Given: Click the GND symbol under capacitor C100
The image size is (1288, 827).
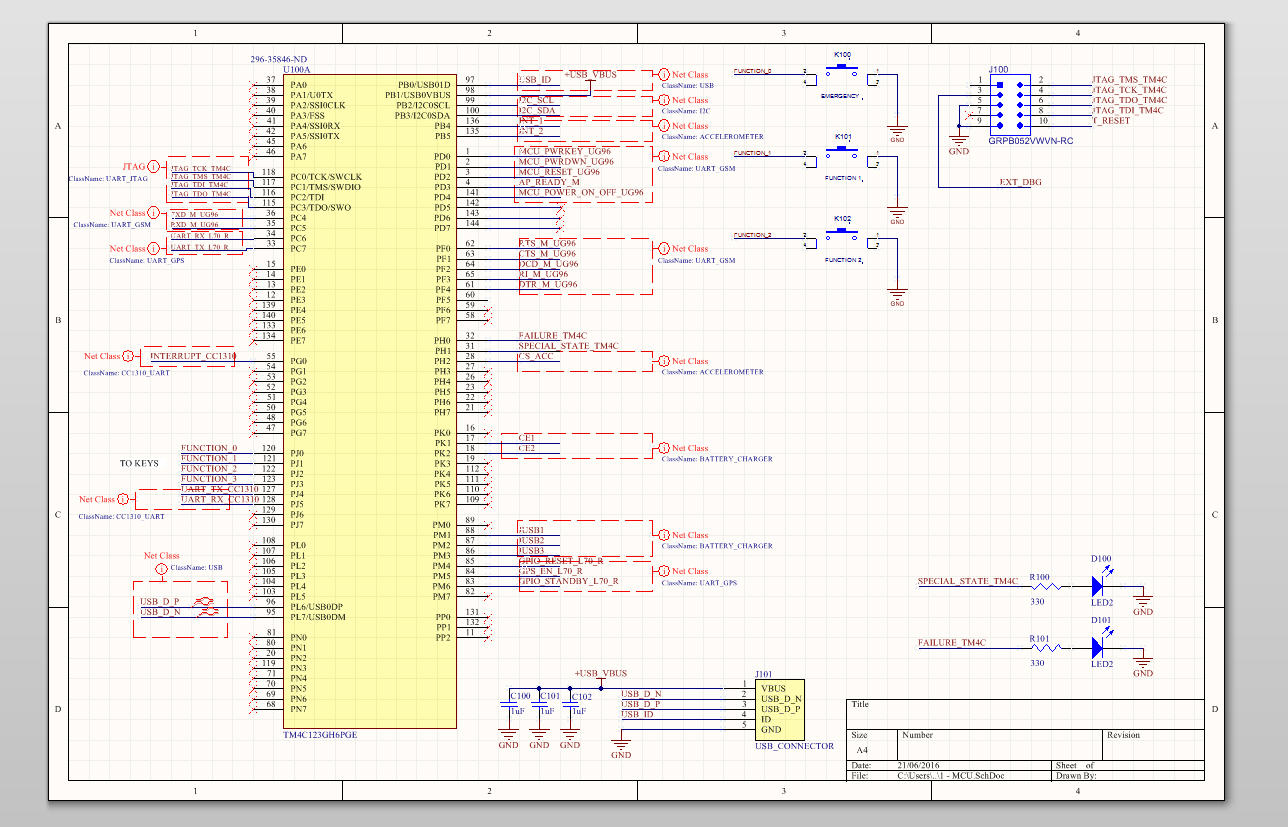Looking at the screenshot, I should pyautogui.click(x=508, y=737).
